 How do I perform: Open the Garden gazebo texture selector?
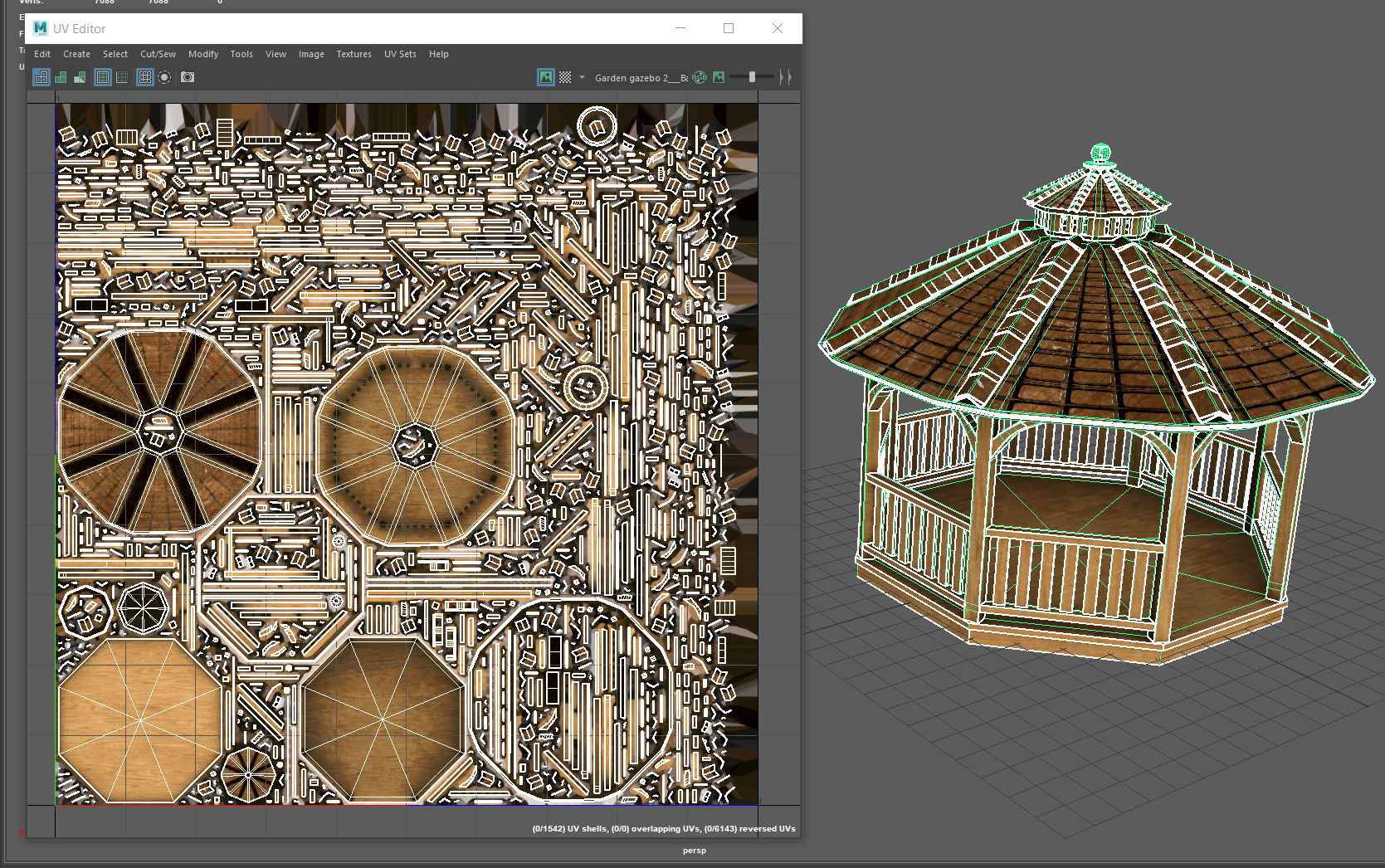[641, 77]
